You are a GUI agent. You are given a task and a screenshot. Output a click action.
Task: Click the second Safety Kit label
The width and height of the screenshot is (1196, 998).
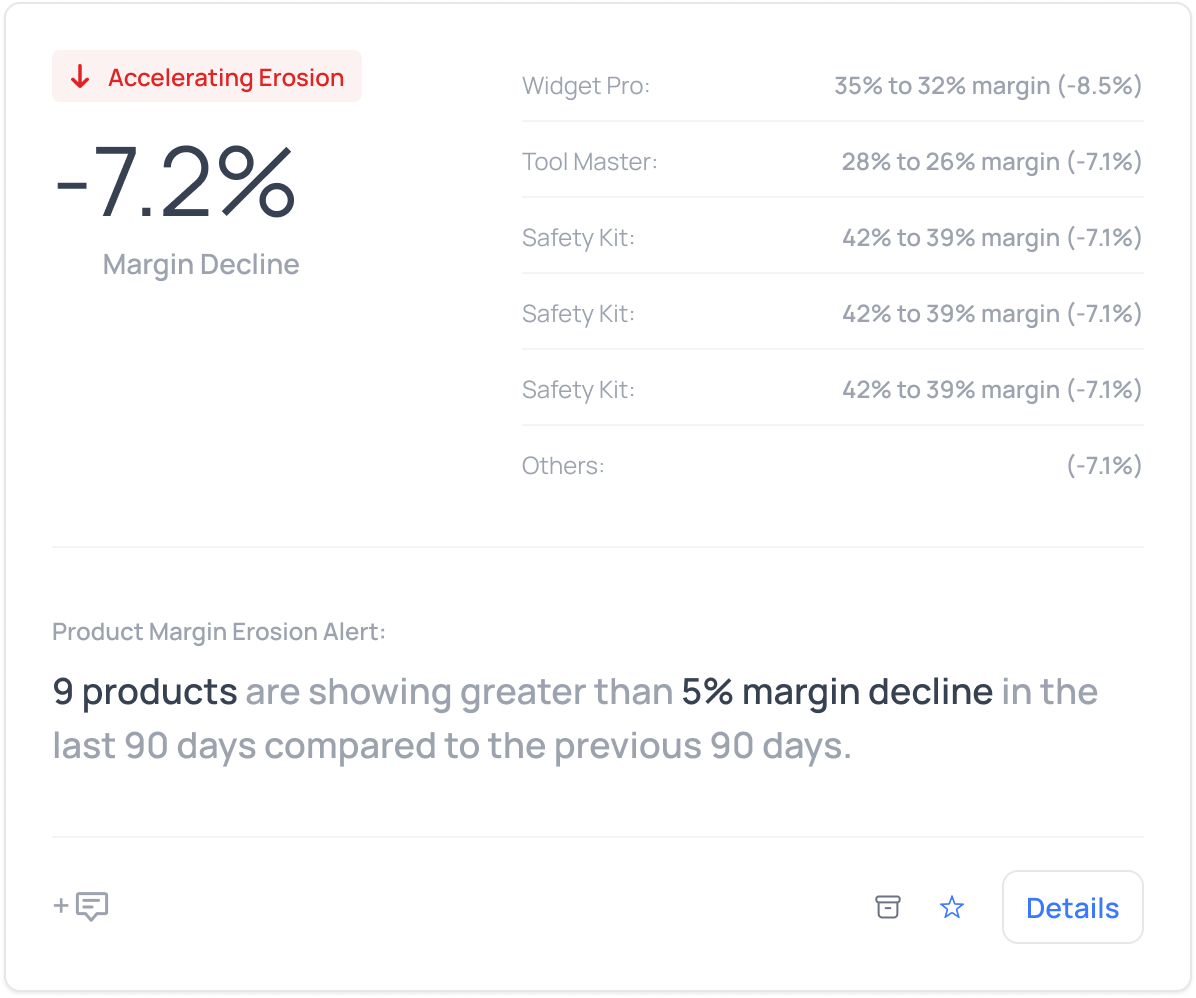click(578, 314)
